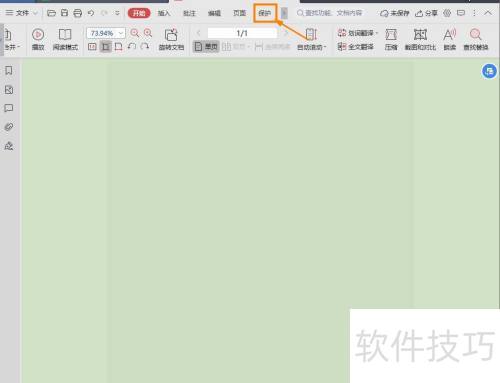Click the feedback message icon in top bar

tap(461, 13)
